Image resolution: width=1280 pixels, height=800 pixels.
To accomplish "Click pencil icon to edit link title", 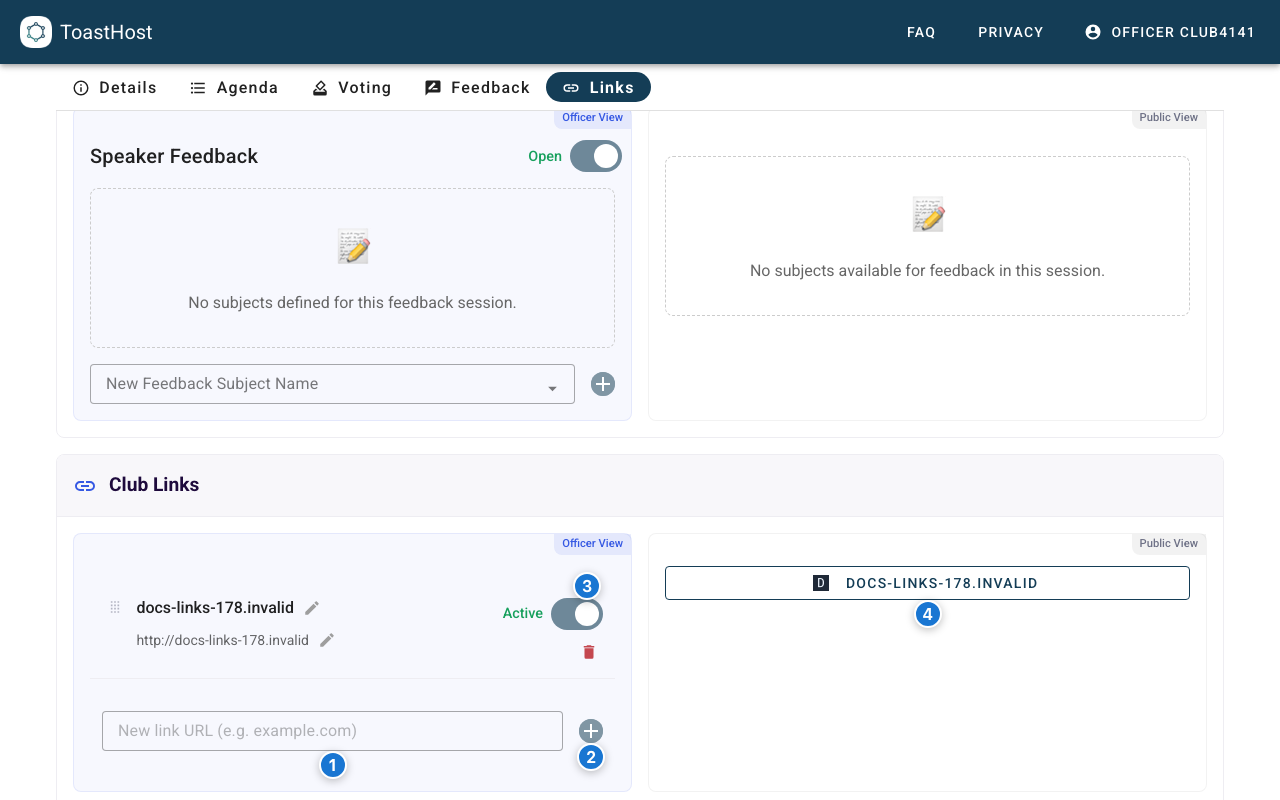I will (x=312, y=608).
